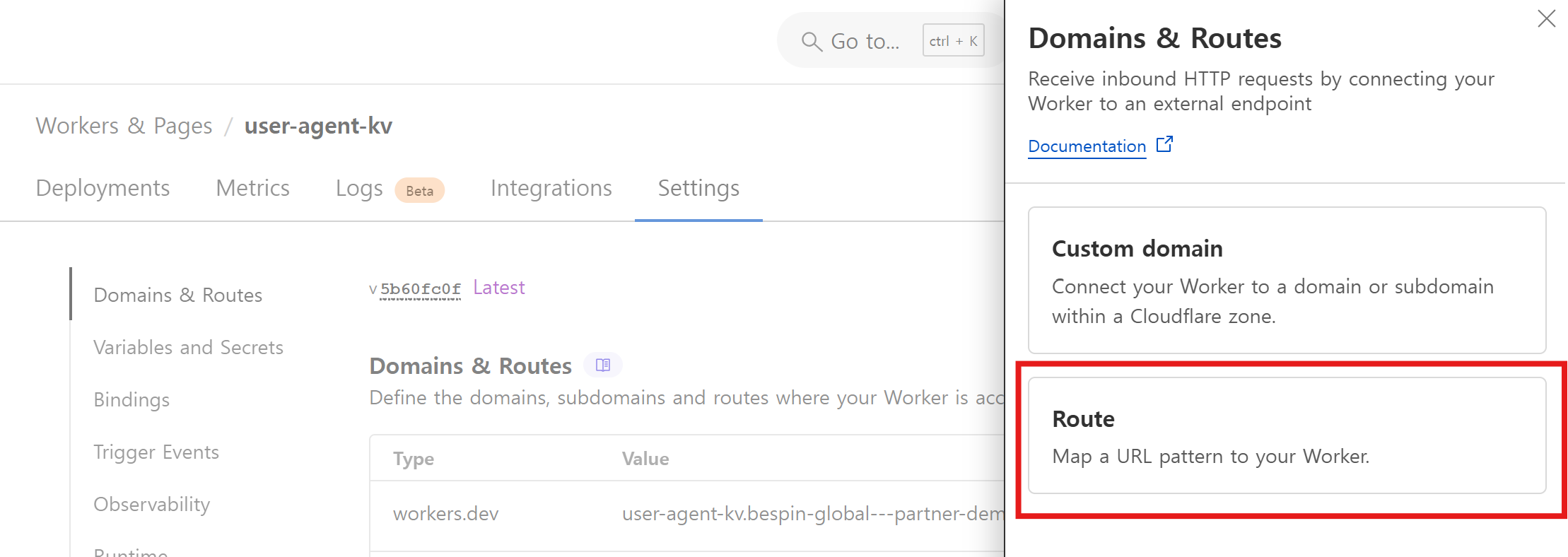Open the Documentation link
Viewport: 1568px width, 557px height.
1087,146
